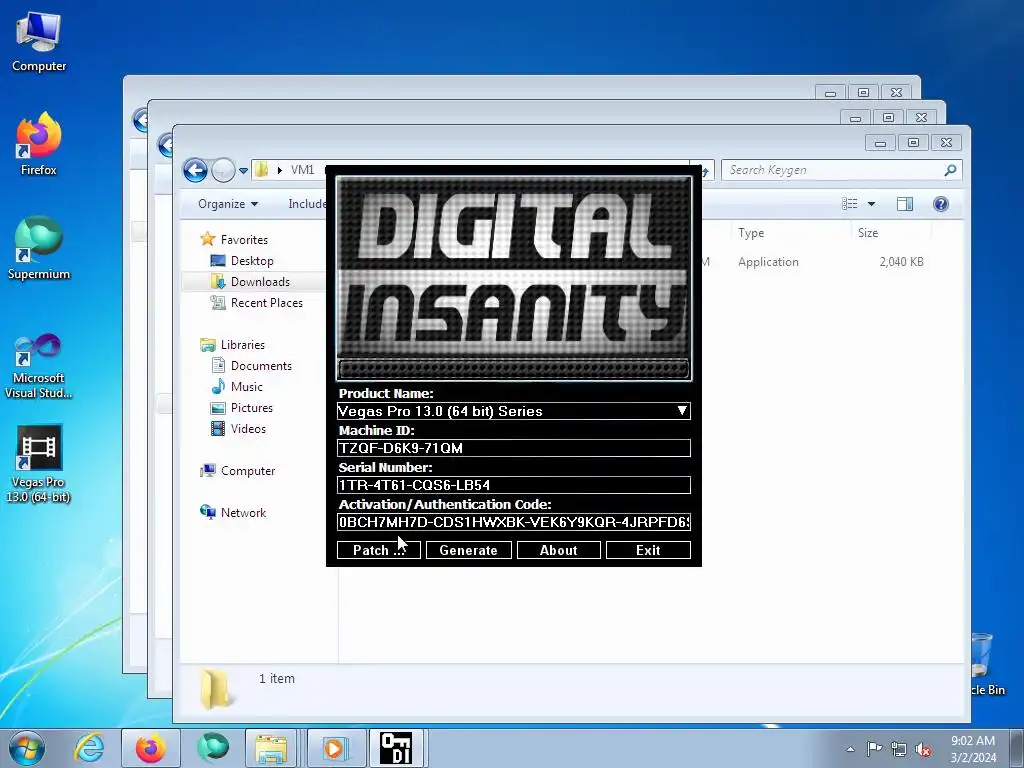Viewport: 1024px width, 768px height.
Task: Open Downloads under Favorites
Action: pyautogui.click(x=259, y=281)
